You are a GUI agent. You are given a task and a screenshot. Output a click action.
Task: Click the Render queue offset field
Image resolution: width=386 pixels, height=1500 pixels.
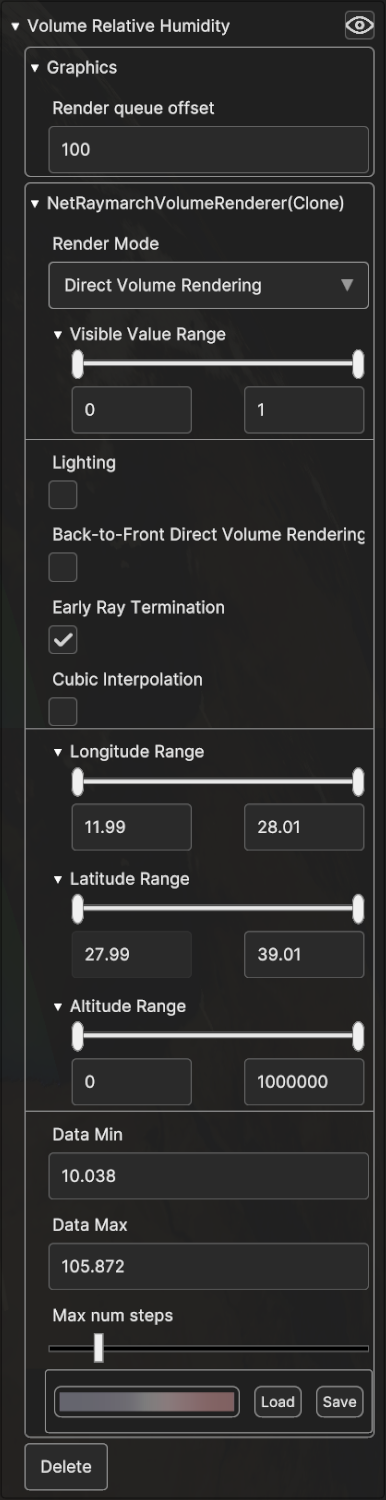tap(209, 150)
